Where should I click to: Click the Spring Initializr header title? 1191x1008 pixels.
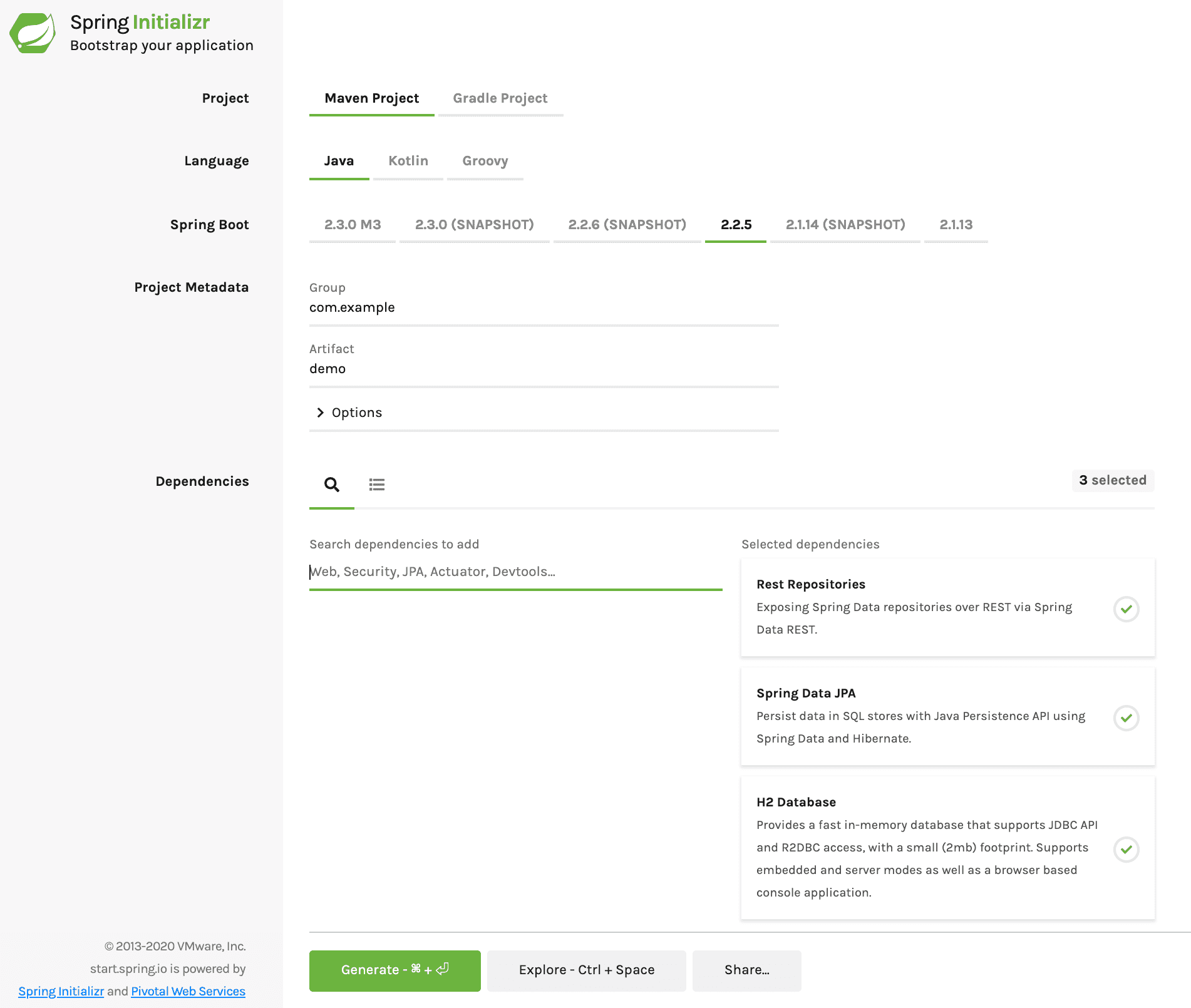pos(140,23)
